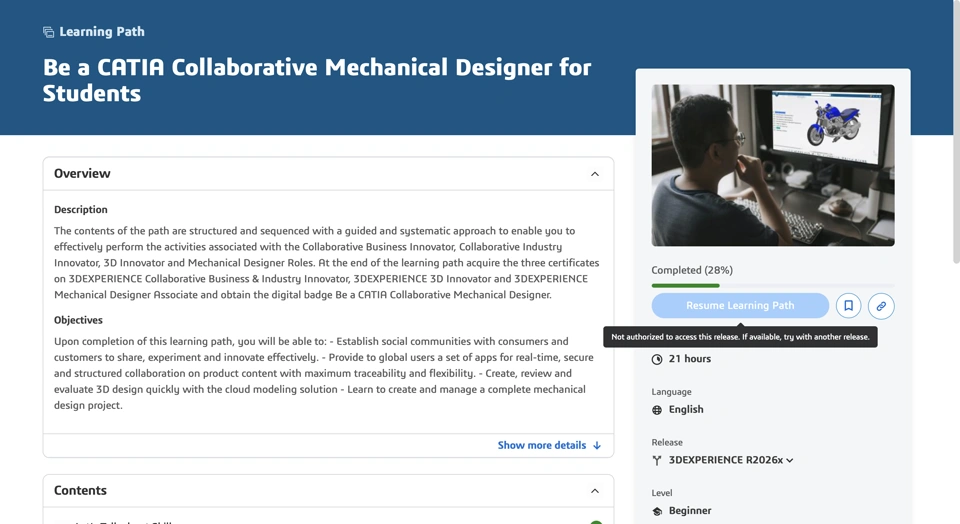Click Show more details link
The image size is (960, 524).
click(549, 445)
